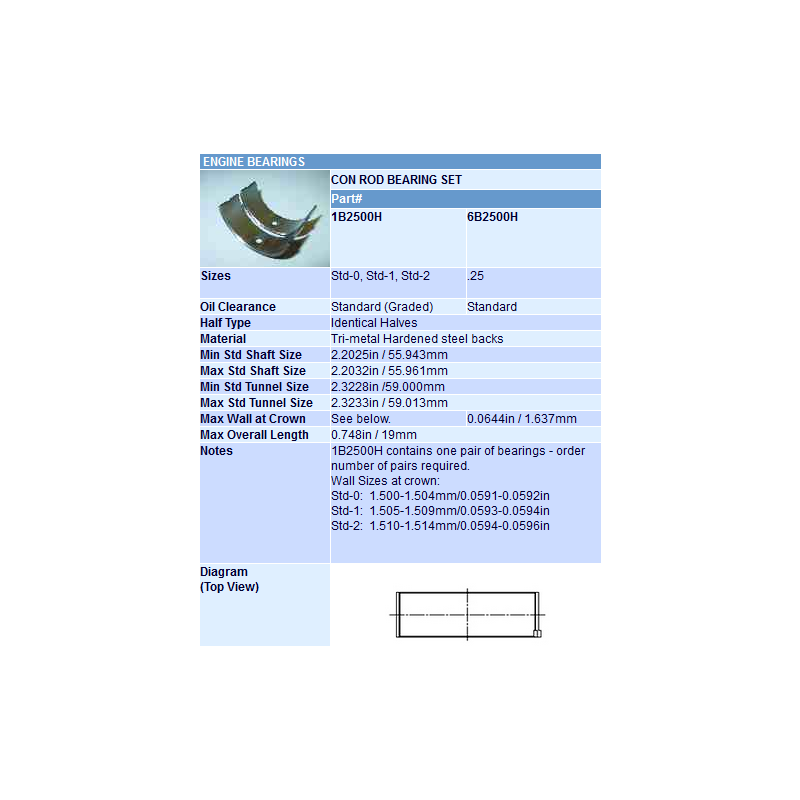The image size is (800, 800).
Task: Select part number 1B2500H
Action: [356, 216]
